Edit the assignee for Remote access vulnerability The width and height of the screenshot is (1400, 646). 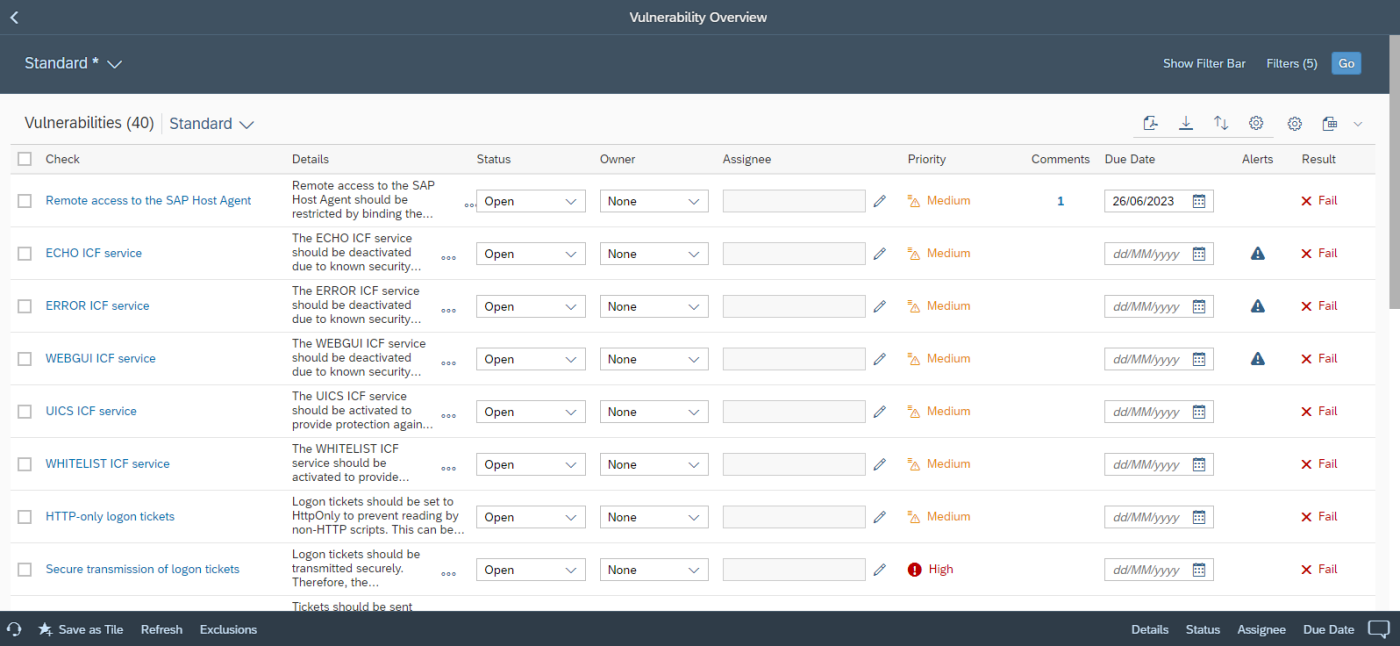point(879,200)
